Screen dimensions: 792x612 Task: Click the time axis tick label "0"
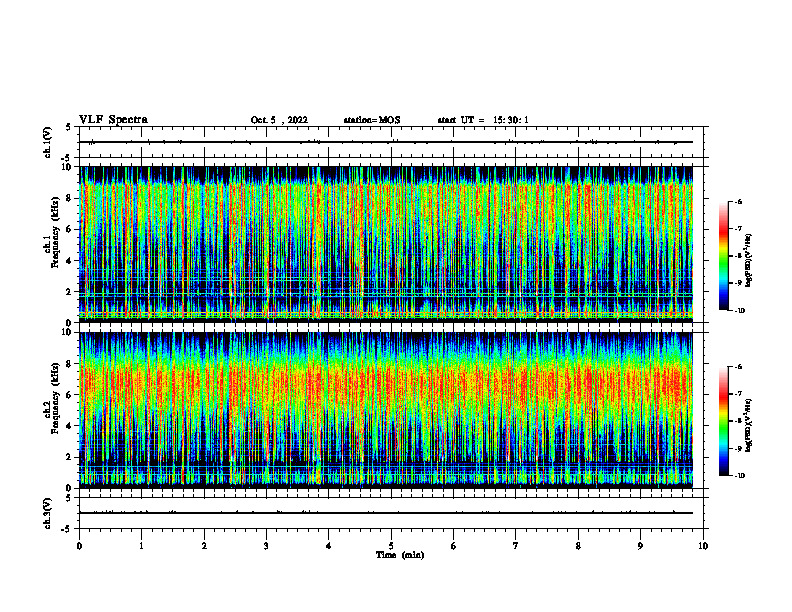point(79,546)
